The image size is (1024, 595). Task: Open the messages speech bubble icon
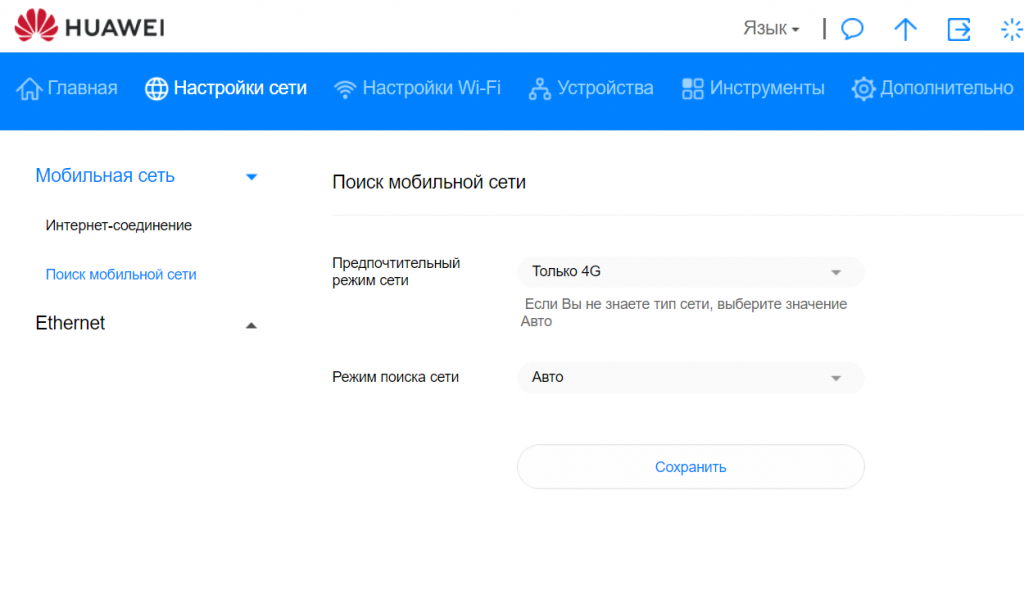coord(852,29)
